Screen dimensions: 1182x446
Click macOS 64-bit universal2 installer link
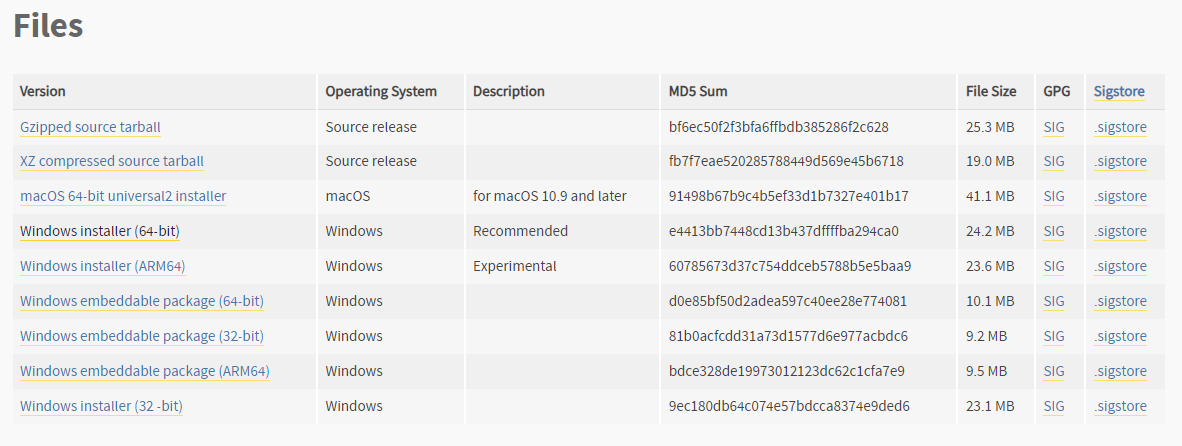(x=123, y=197)
